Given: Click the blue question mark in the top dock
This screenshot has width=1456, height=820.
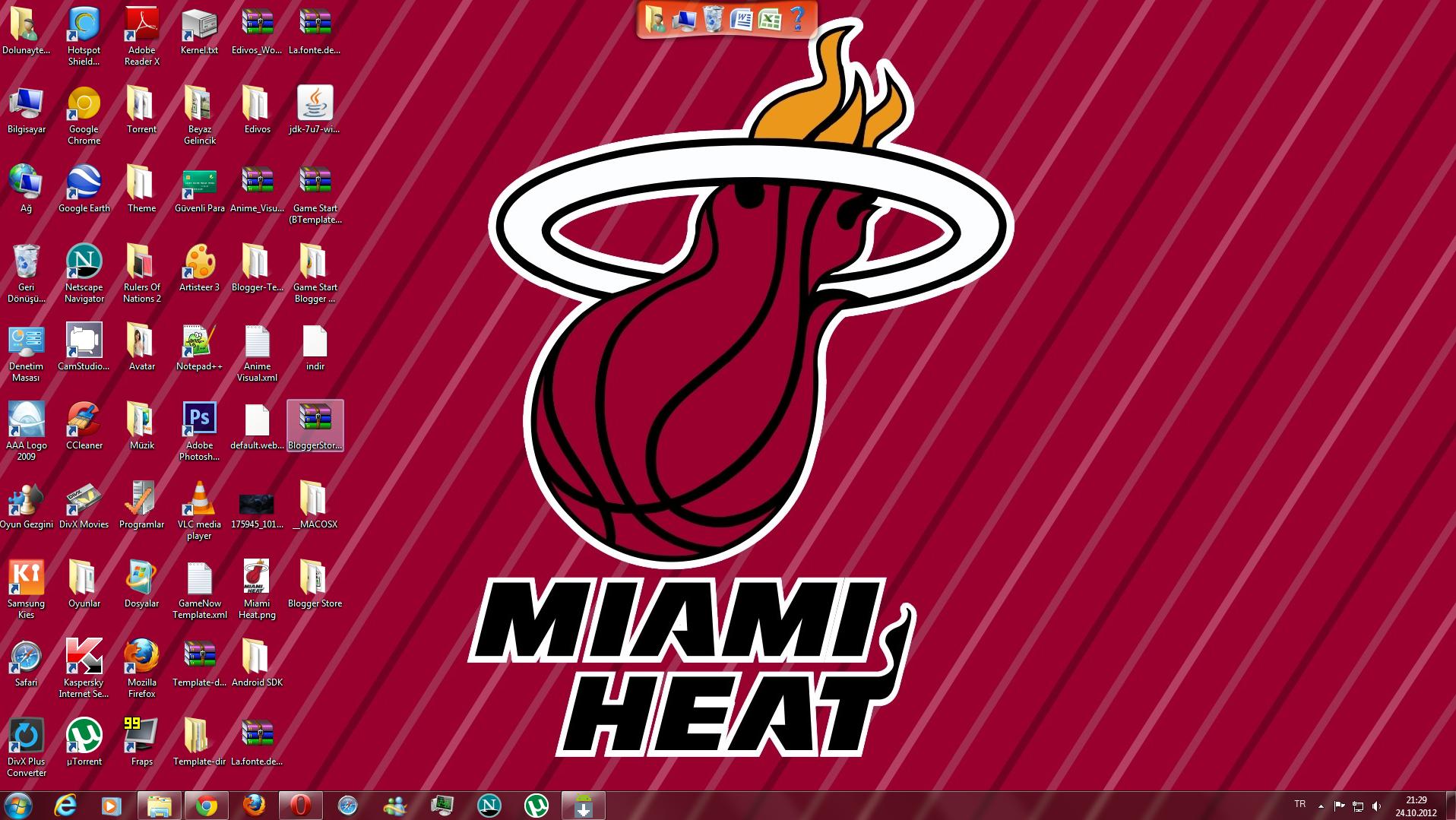Looking at the screenshot, I should click(x=797, y=18).
